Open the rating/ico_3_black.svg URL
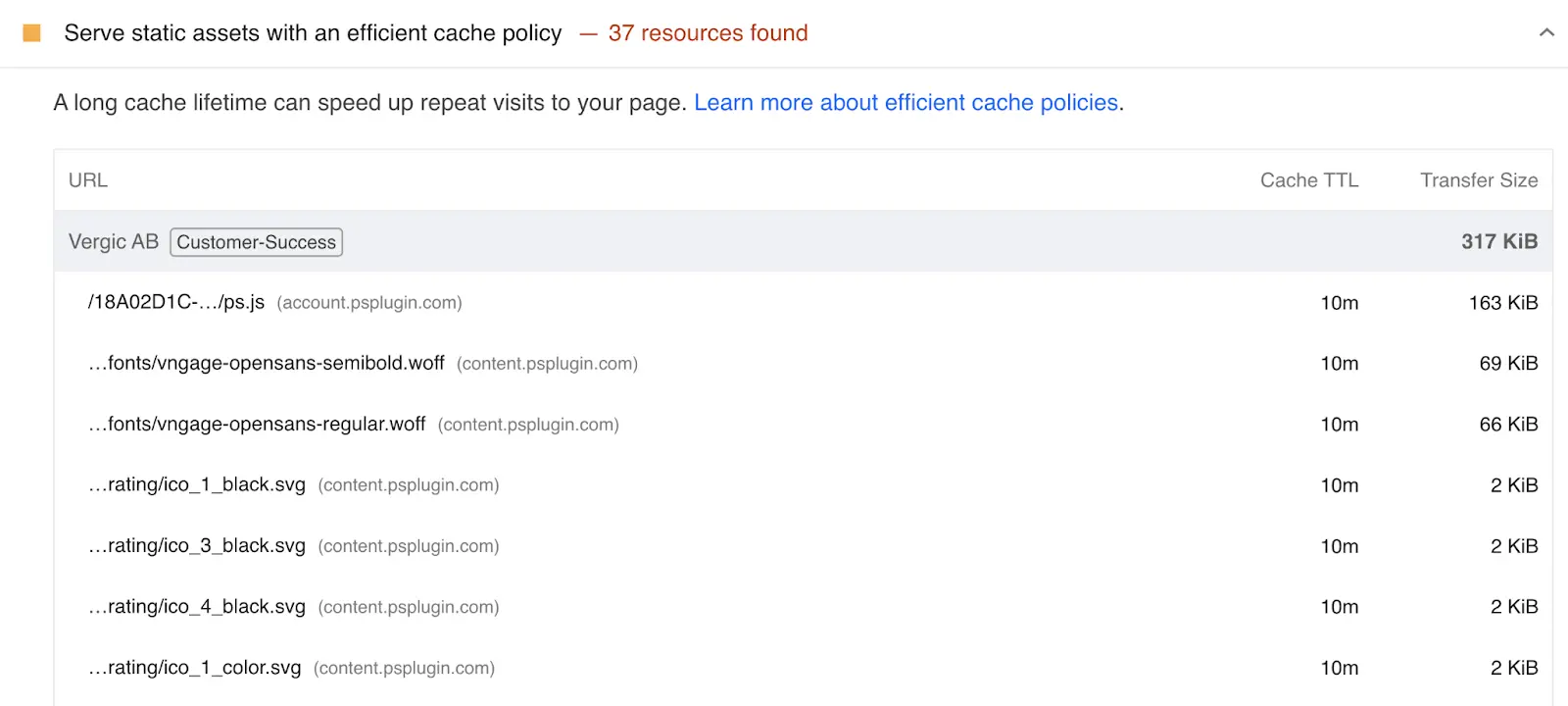The image size is (1568, 706). point(197,546)
